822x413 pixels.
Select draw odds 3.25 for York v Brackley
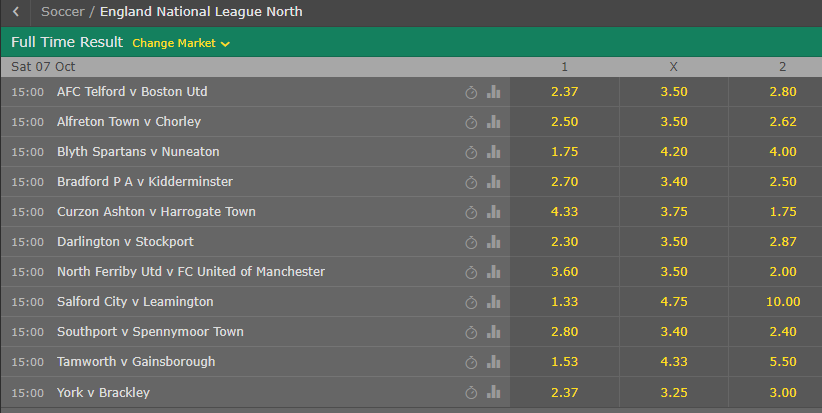pyautogui.click(x=673, y=392)
